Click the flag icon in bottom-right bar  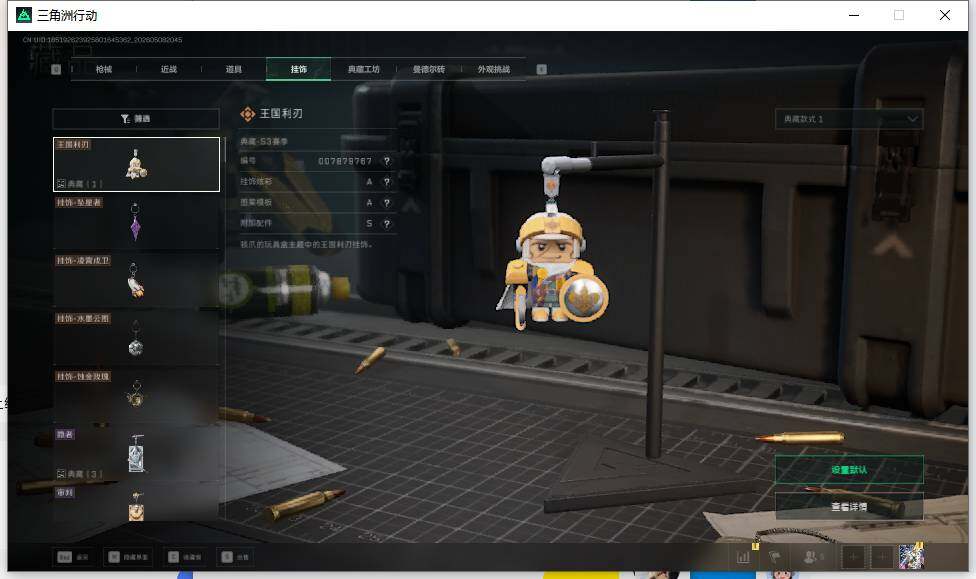click(775, 557)
